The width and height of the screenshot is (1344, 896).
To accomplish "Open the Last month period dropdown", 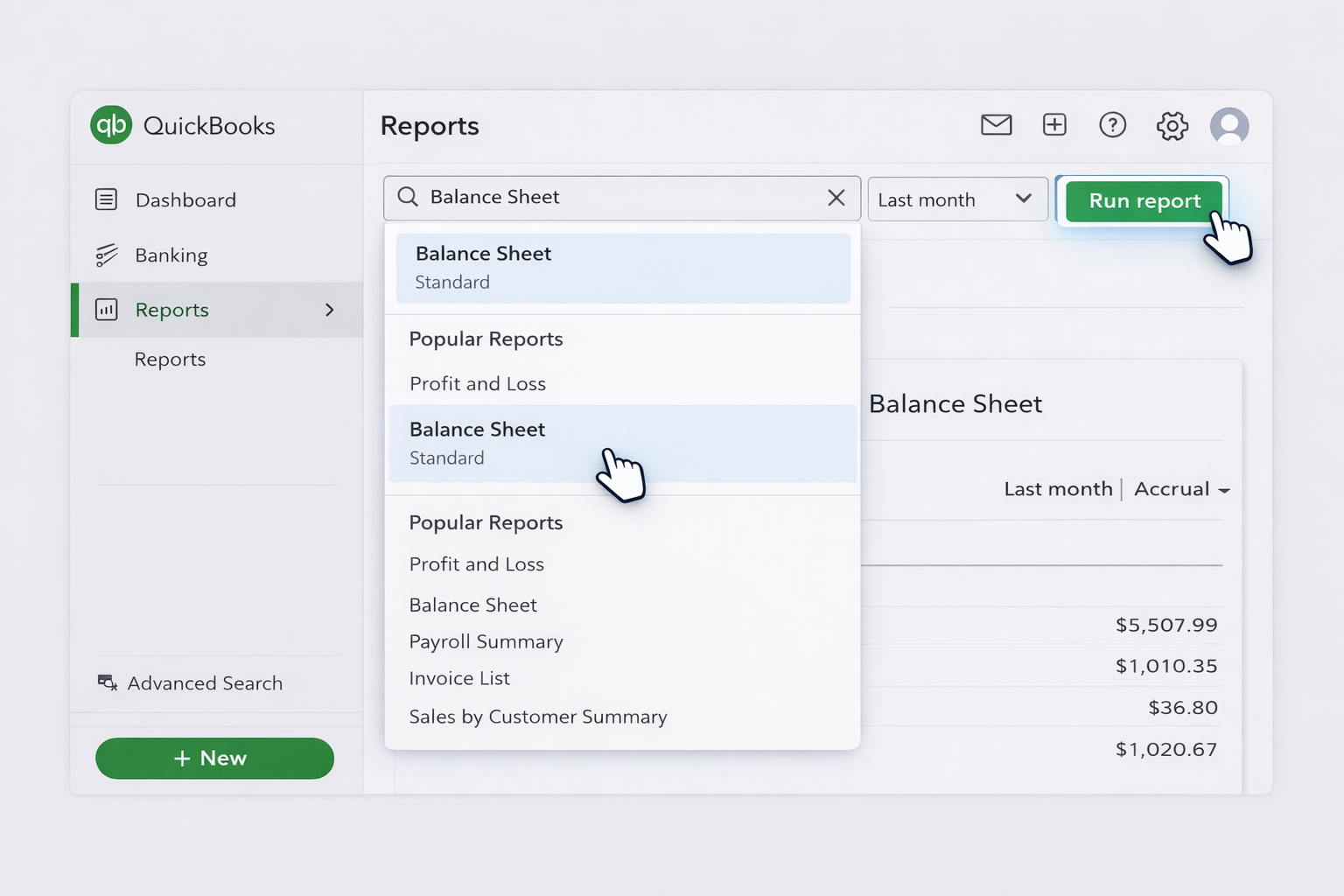I will point(957,199).
